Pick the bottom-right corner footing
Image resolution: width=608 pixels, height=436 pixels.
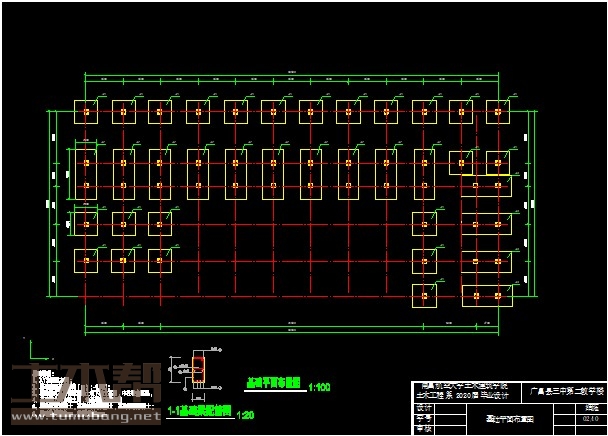click(498, 297)
